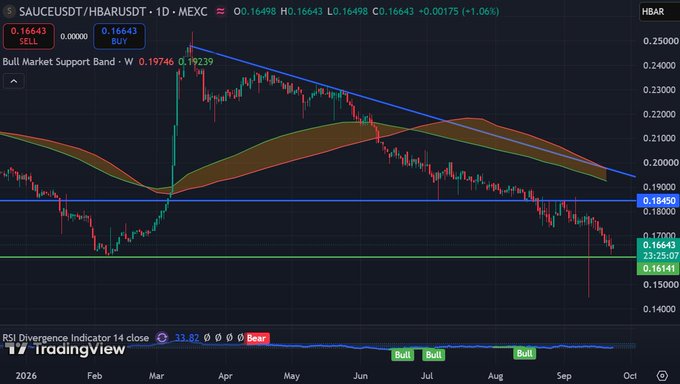This screenshot has width=680, height=384.
Task: Click the Sep label on time axis
Action: (564, 376)
